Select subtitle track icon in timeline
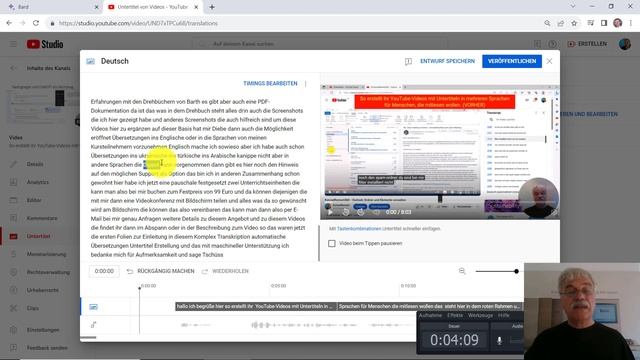640x360 pixels. point(93,307)
